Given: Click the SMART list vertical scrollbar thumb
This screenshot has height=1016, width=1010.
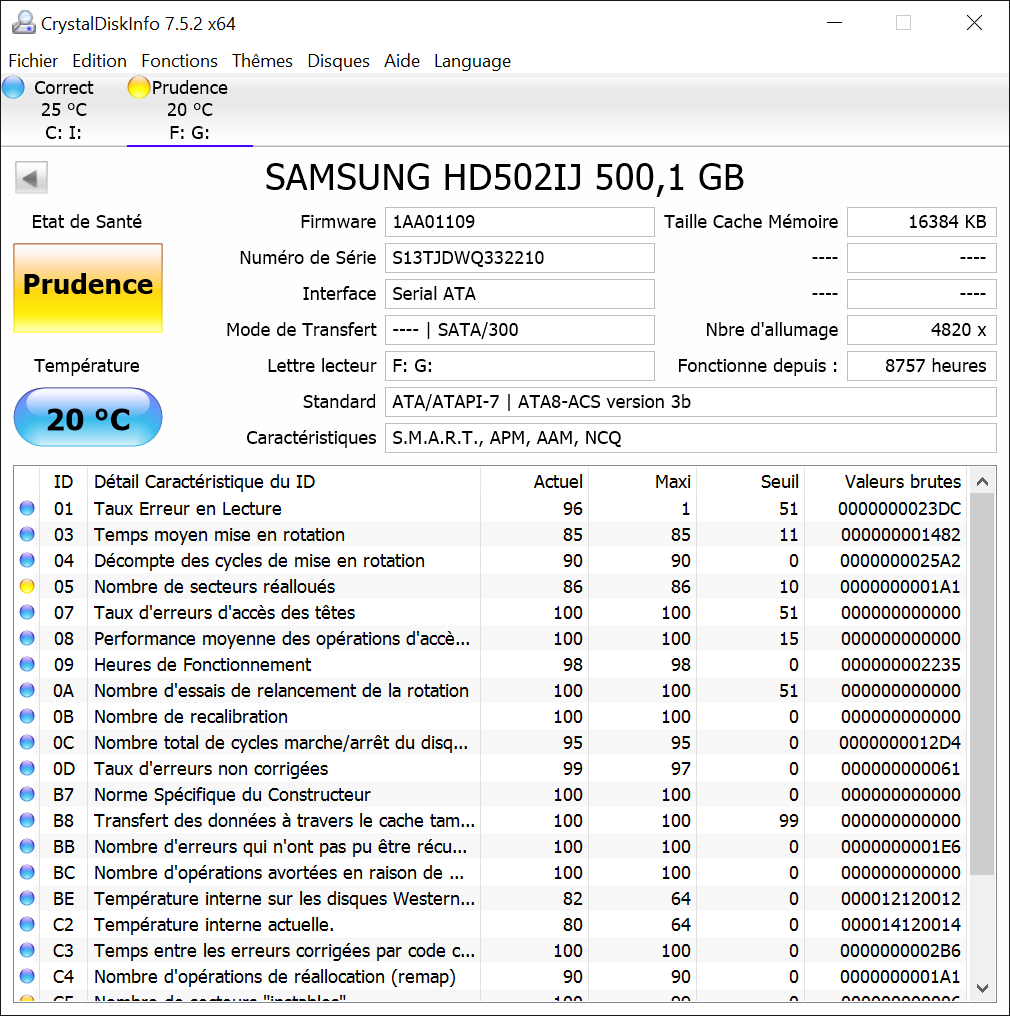Looking at the screenshot, I should (981, 684).
